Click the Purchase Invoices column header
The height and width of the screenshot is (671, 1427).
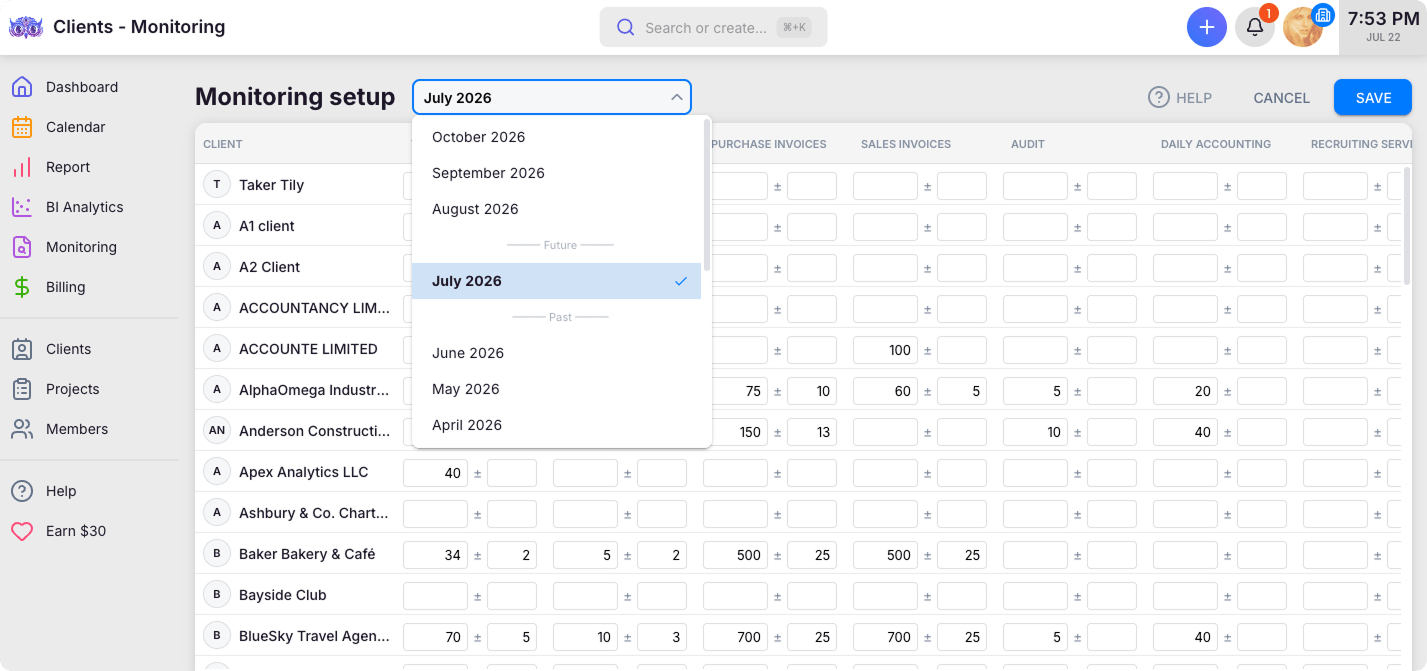[768, 144]
